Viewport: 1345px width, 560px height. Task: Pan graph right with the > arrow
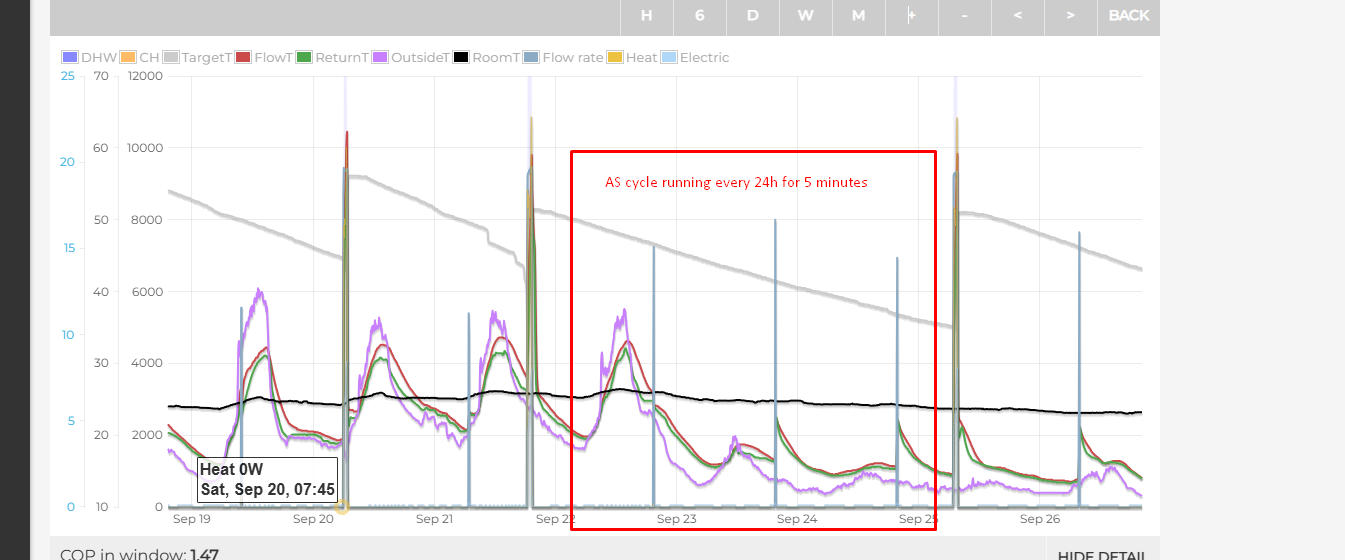click(x=1070, y=16)
